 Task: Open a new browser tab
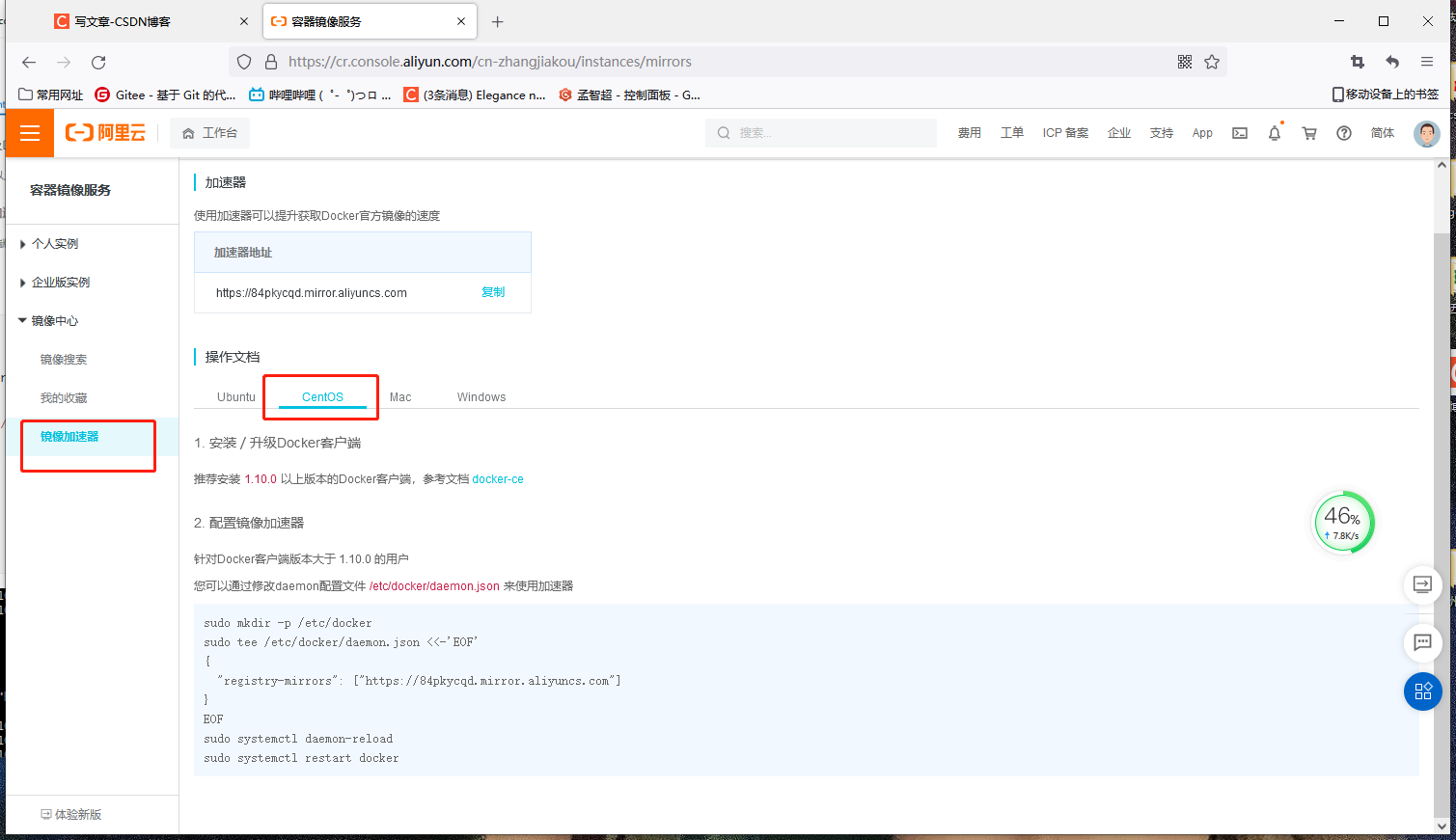point(498,21)
